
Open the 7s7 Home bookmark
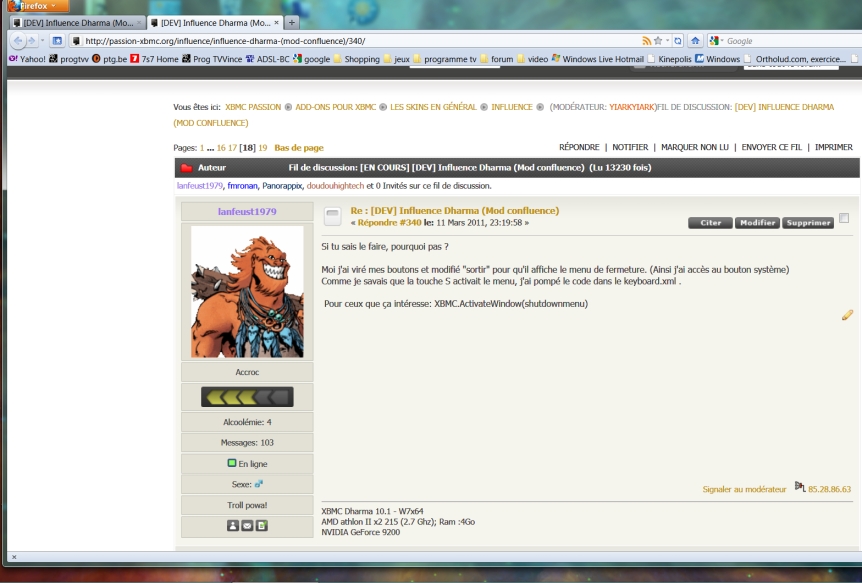click(154, 59)
